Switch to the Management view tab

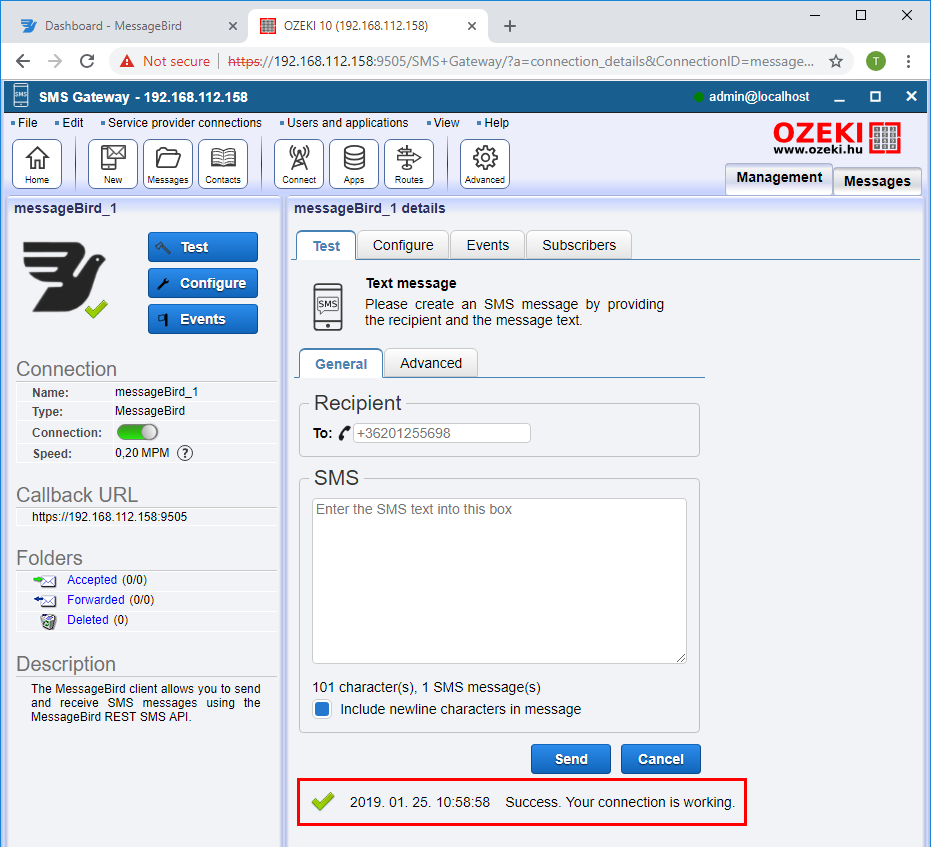pos(779,178)
